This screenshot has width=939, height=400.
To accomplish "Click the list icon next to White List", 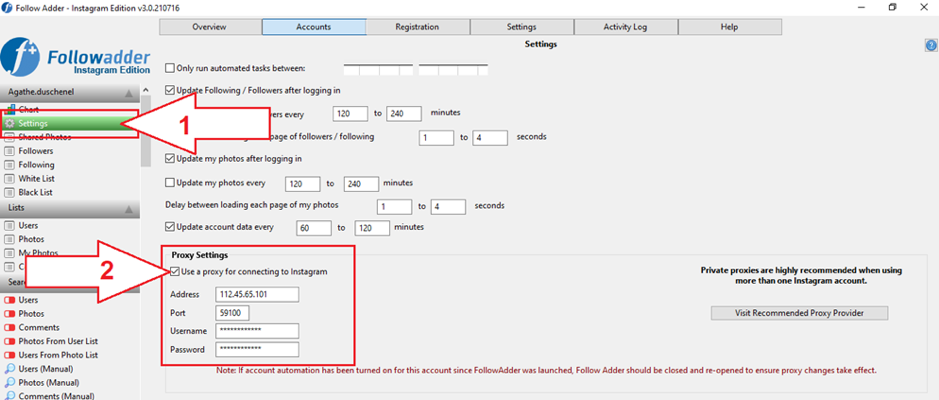I will pyautogui.click(x=10, y=178).
